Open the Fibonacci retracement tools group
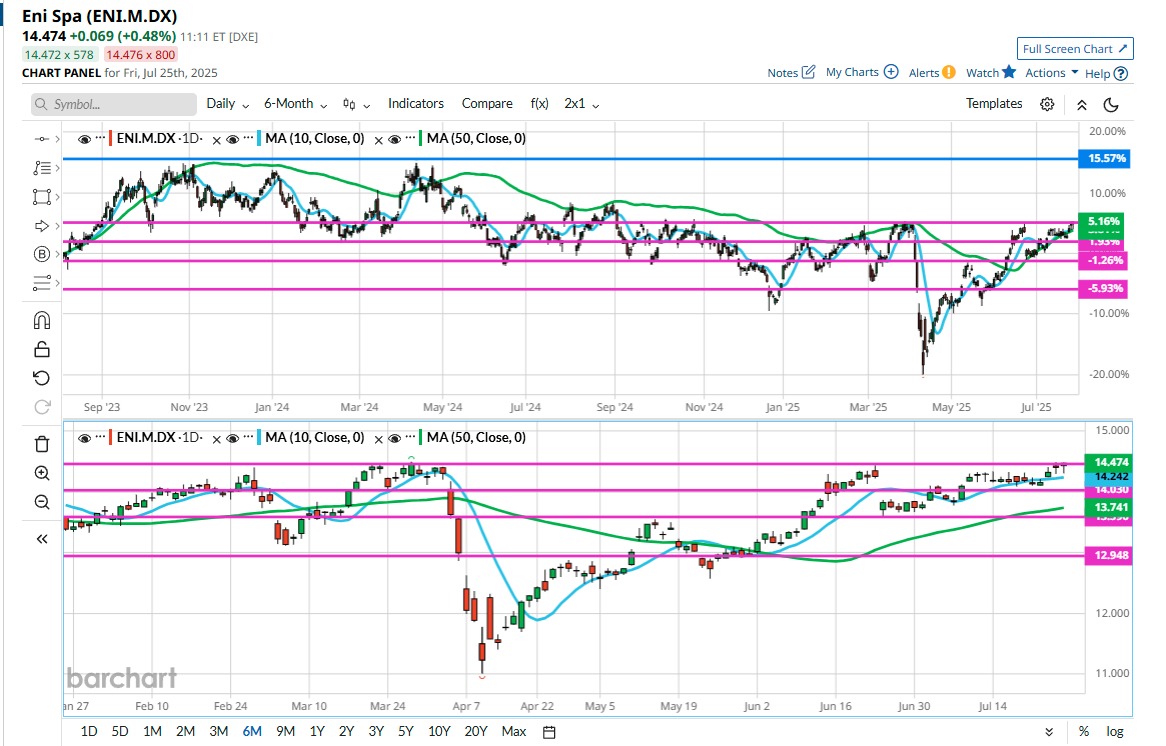The image size is (1166, 746). tap(42, 168)
